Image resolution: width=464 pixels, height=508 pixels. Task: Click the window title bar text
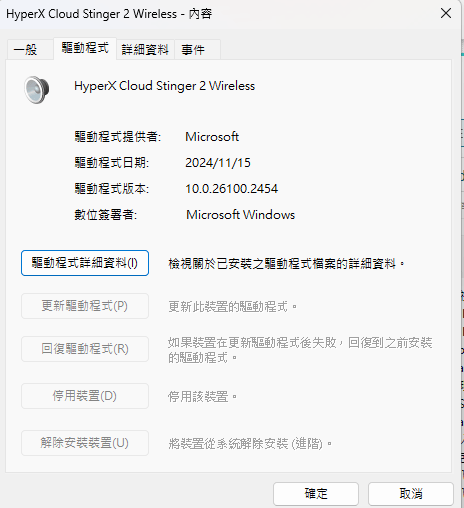(x=109, y=14)
